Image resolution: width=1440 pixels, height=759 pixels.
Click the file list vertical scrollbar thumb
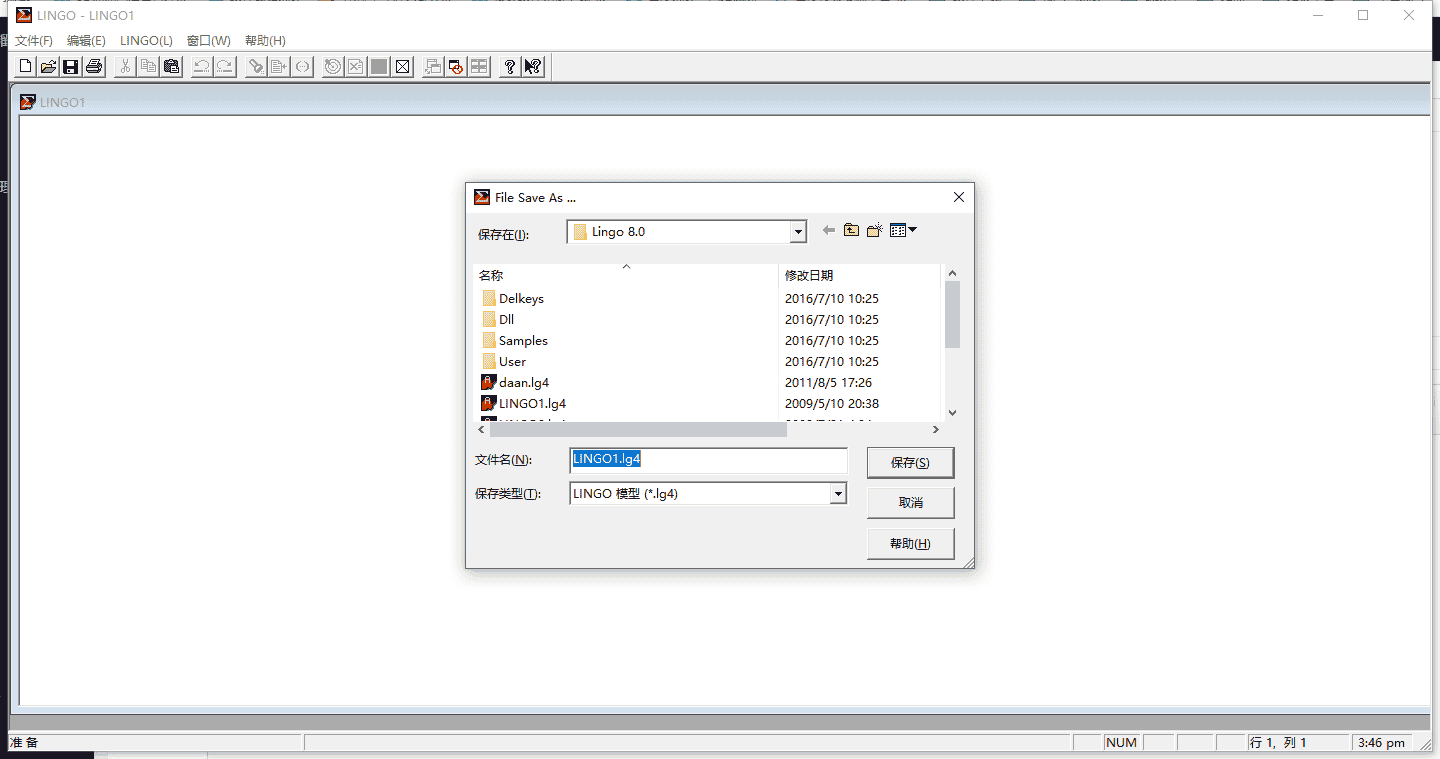952,314
